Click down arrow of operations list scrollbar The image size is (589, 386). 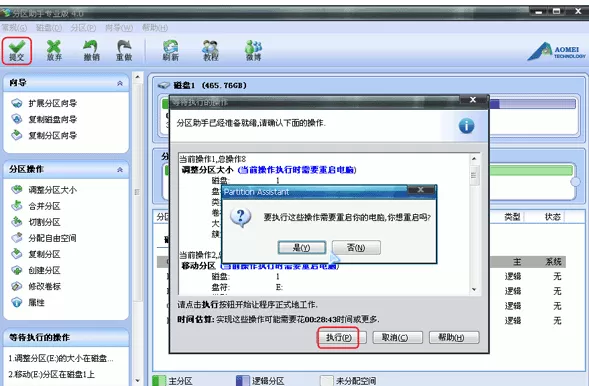(x=474, y=290)
